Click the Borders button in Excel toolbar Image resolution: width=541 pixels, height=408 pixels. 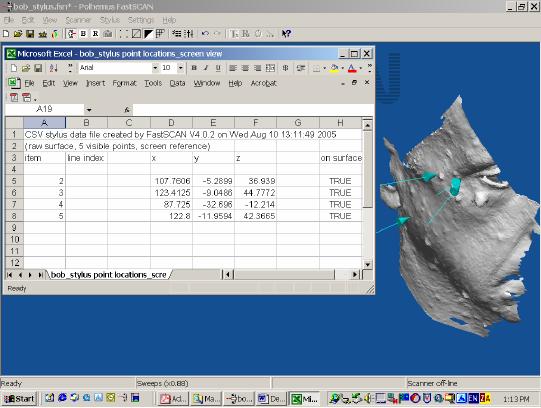click(316, 68)
